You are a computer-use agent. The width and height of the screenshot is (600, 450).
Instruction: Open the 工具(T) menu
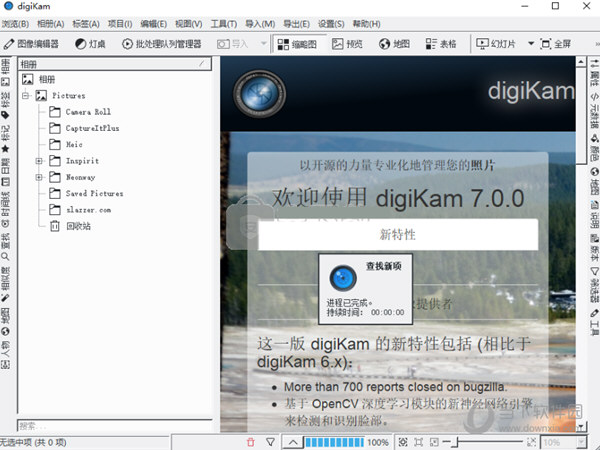(x=224, y=24)
